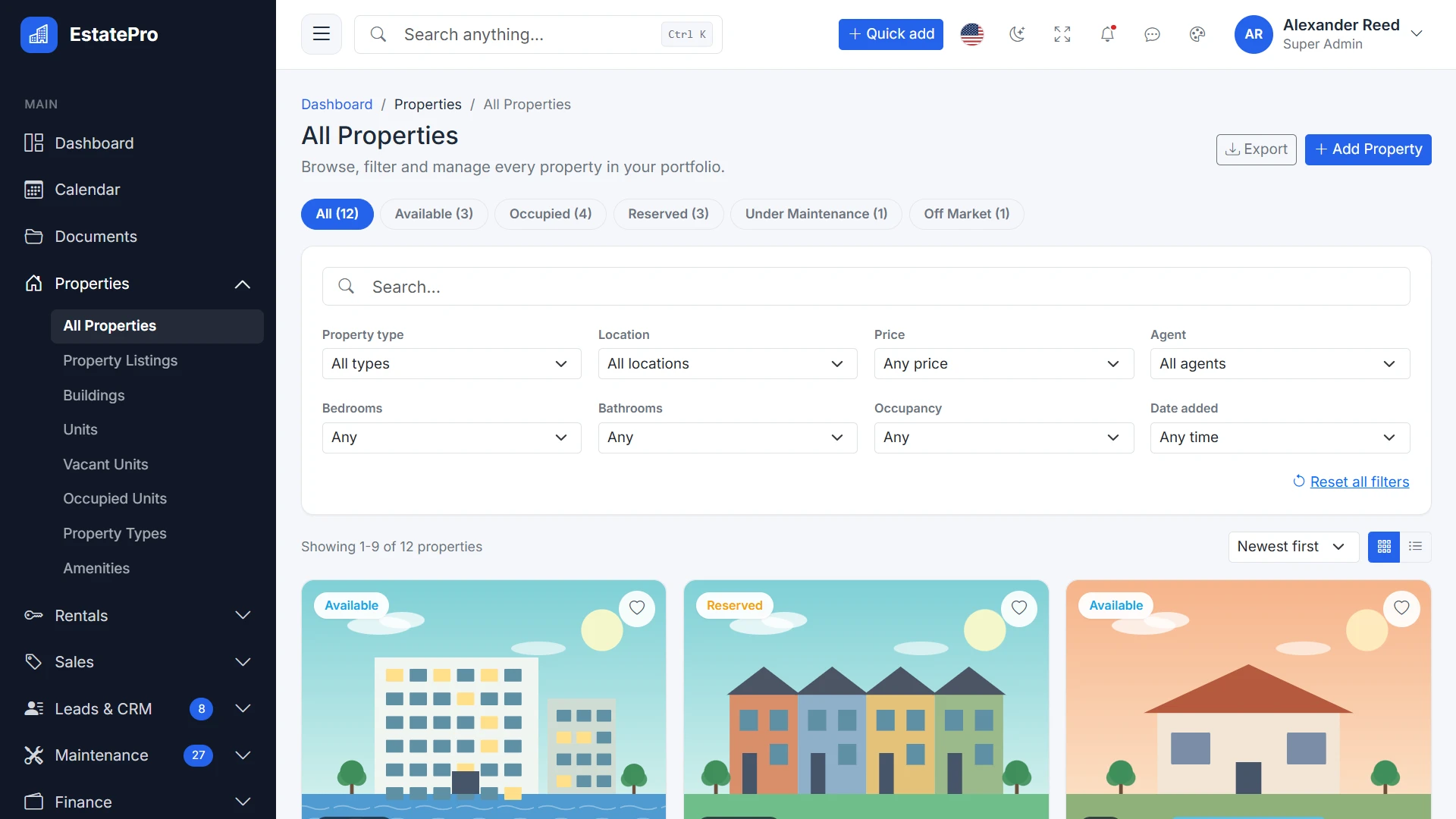The width and height of the screenshot is (1456, 819).
Task: Go to Dashboard breadcrumb link
Action: 337,105
